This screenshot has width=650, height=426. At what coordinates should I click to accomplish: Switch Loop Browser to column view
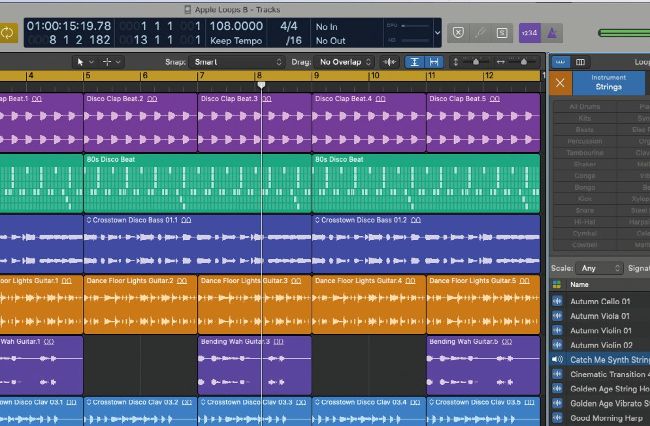pos(580,62)
